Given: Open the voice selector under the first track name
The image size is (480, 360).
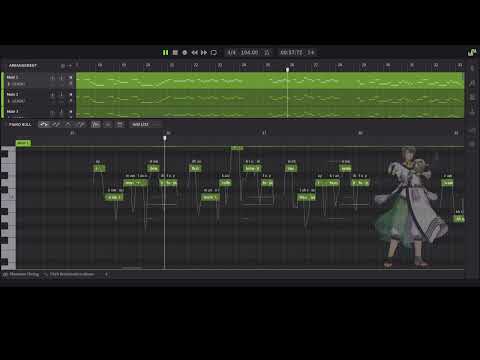Looking at the screenshot, I should click(17, 84).
